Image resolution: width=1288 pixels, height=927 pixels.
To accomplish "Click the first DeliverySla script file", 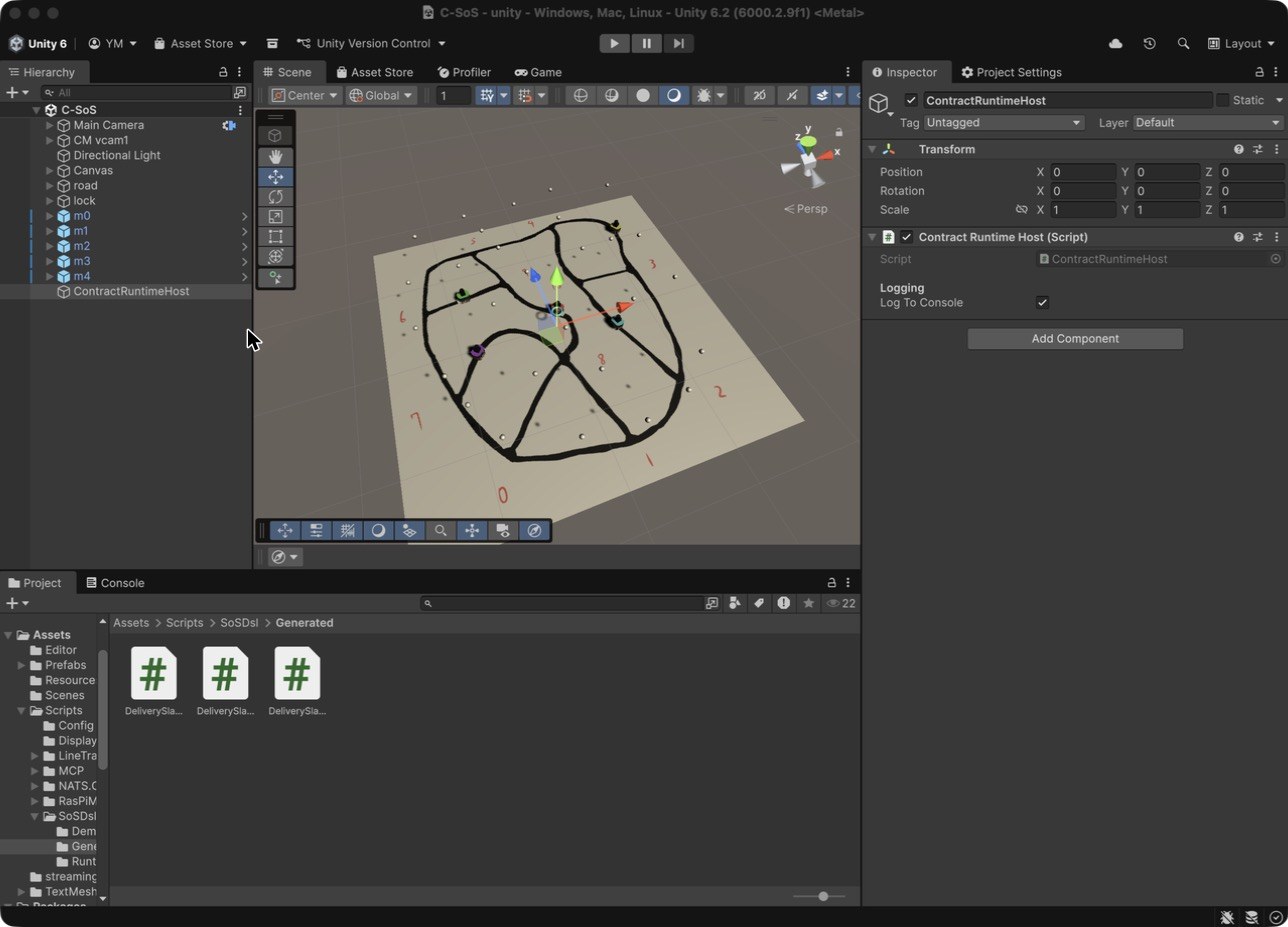I will tap(153, 681).
